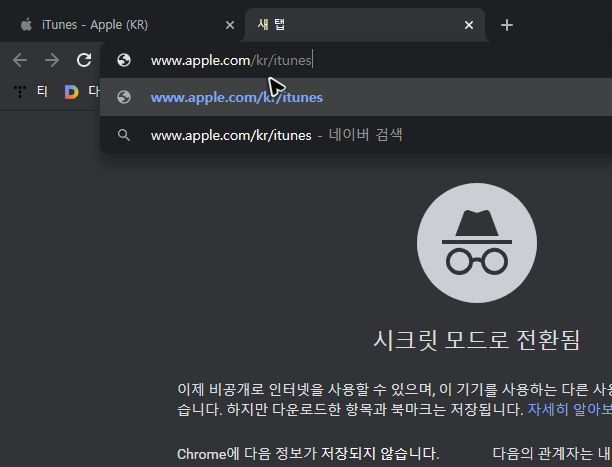Click the incognito hat and glasses icon

click(477, 242)
